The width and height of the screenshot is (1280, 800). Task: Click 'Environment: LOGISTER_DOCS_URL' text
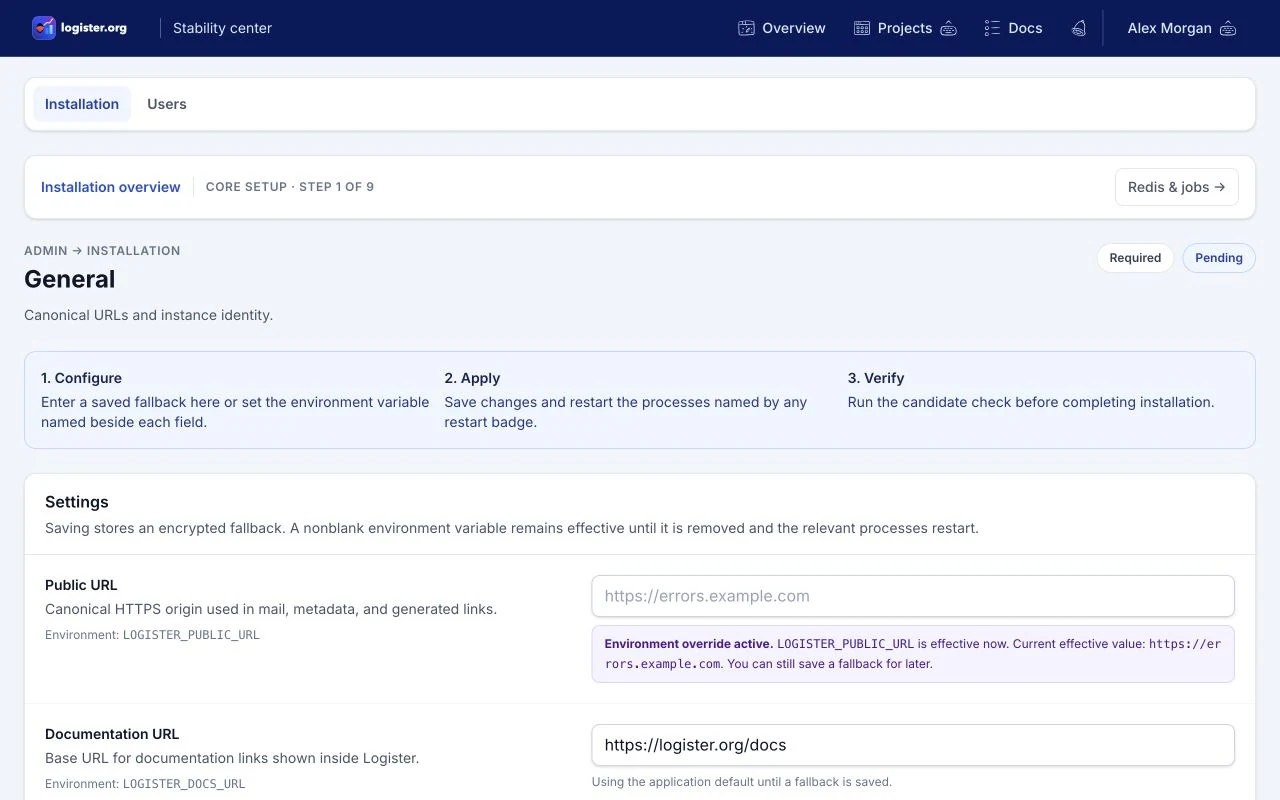click(145, 784)
